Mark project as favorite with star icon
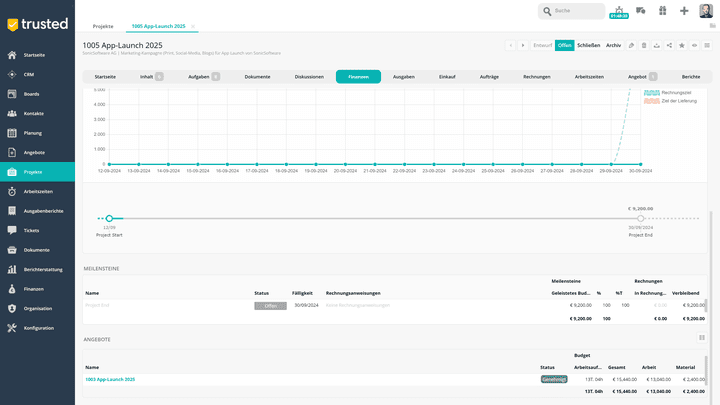Screen dimensions: 720x405 point(681,45)
